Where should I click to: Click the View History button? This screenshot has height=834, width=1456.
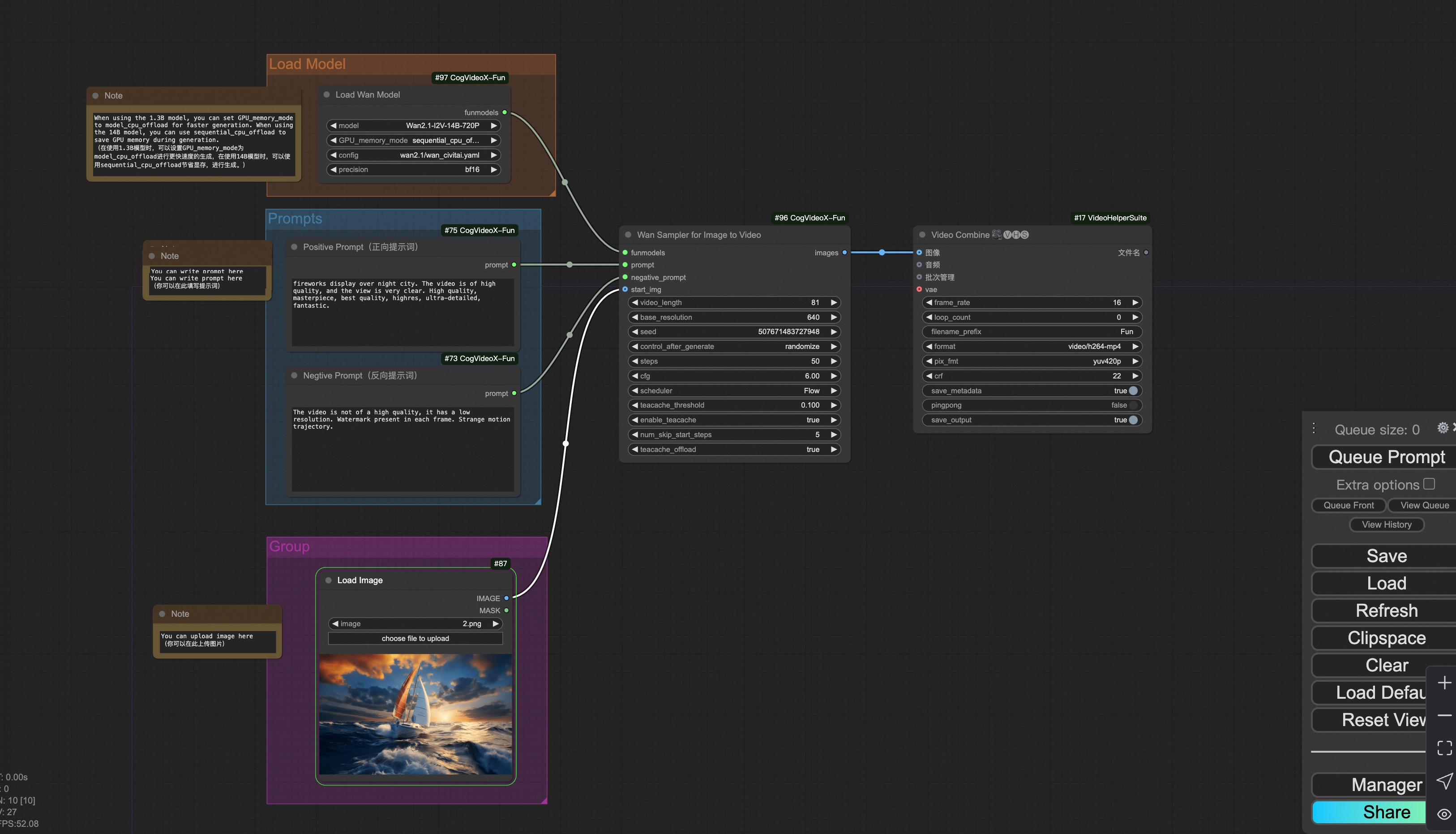coord(1386,524)
